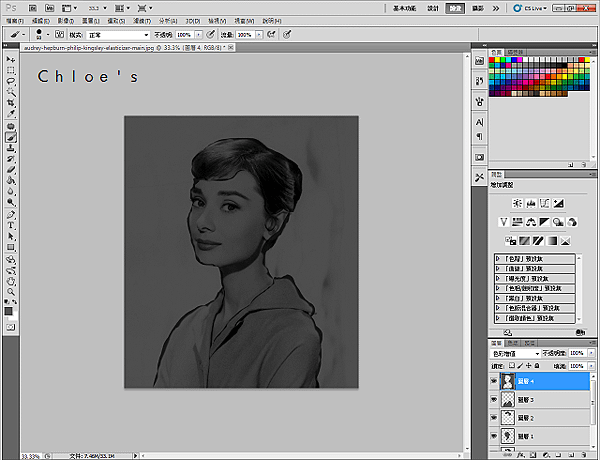
Task: Add a Vibrance adjustment
Action: tap(504, 222)
